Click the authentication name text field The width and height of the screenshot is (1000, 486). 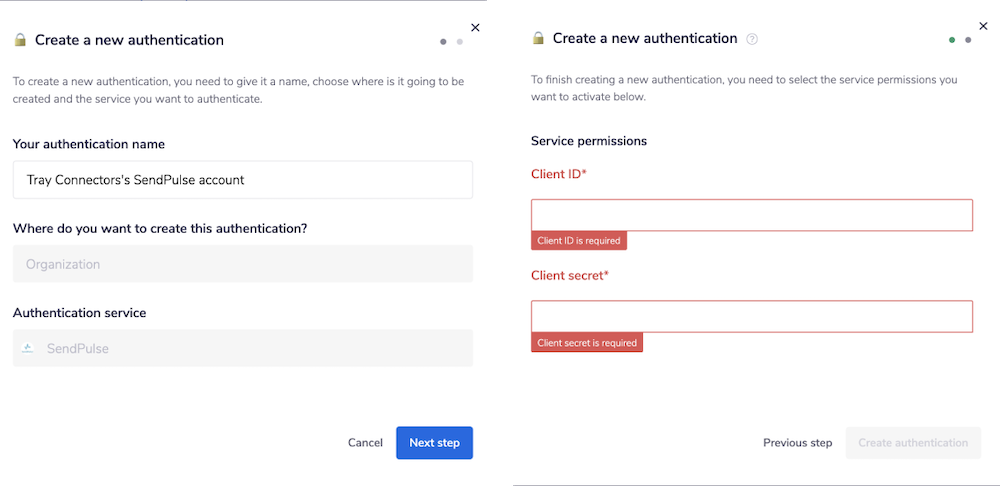pos(242,180)
